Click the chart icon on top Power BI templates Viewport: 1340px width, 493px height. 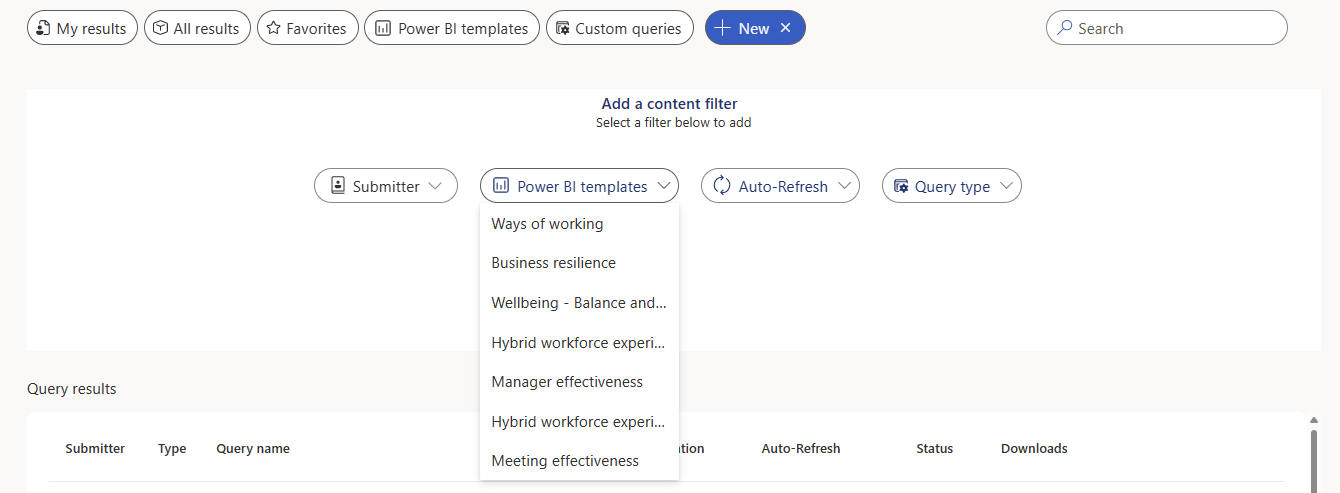382,28
